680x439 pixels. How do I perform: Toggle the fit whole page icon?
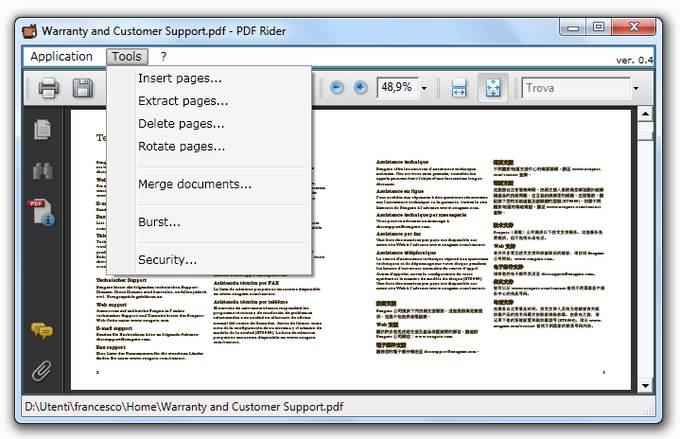pyautogui.click(x=493, y=88)
